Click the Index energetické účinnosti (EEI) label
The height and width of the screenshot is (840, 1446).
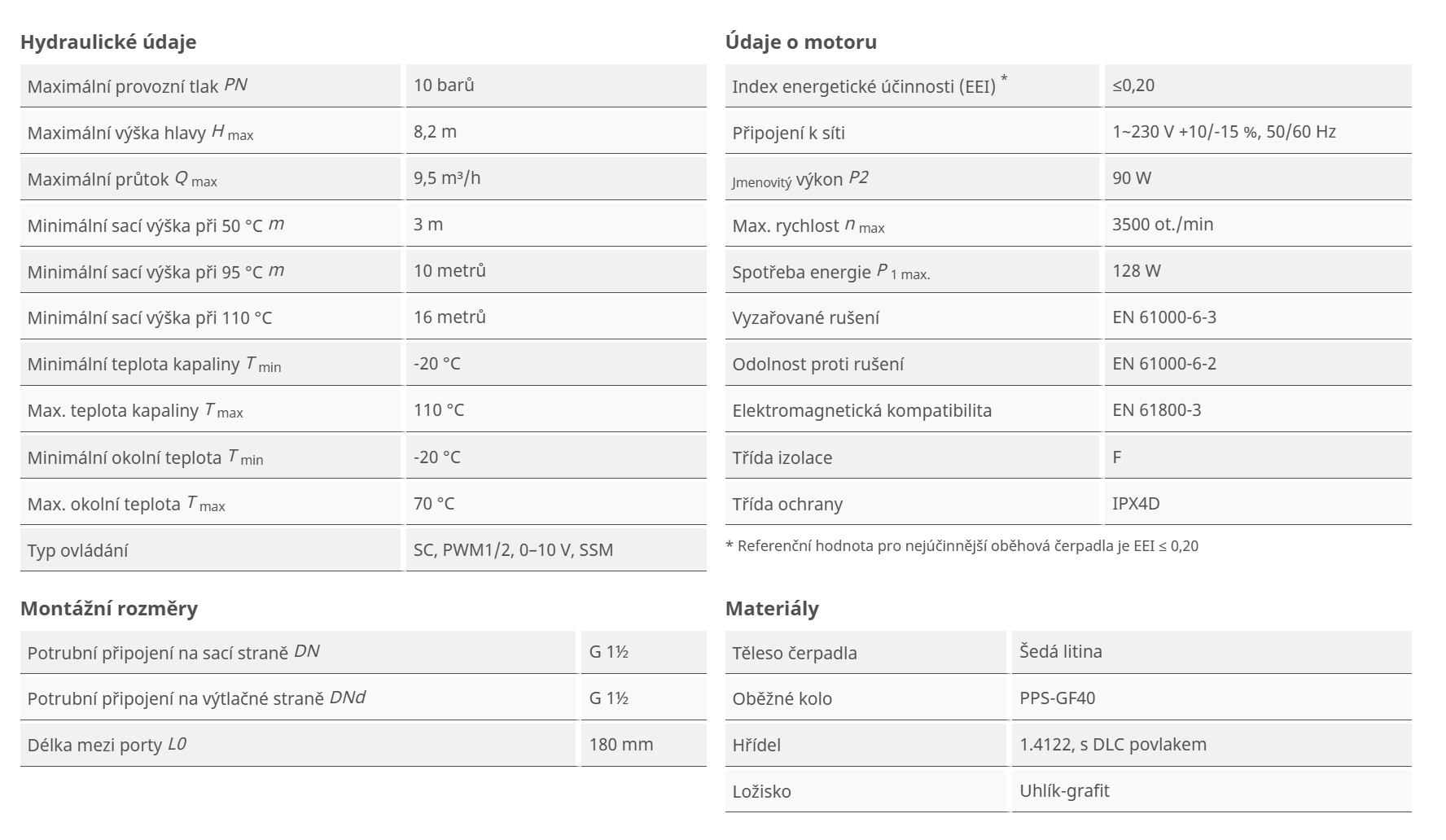[x=864, y=86]
